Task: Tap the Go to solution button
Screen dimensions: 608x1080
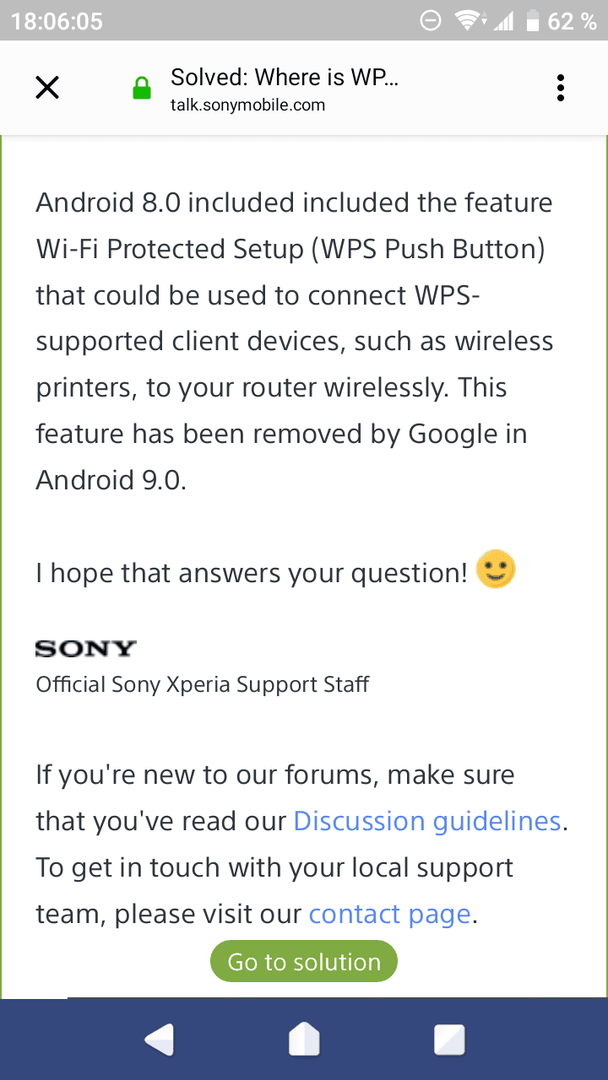Action: click(304, 962)
